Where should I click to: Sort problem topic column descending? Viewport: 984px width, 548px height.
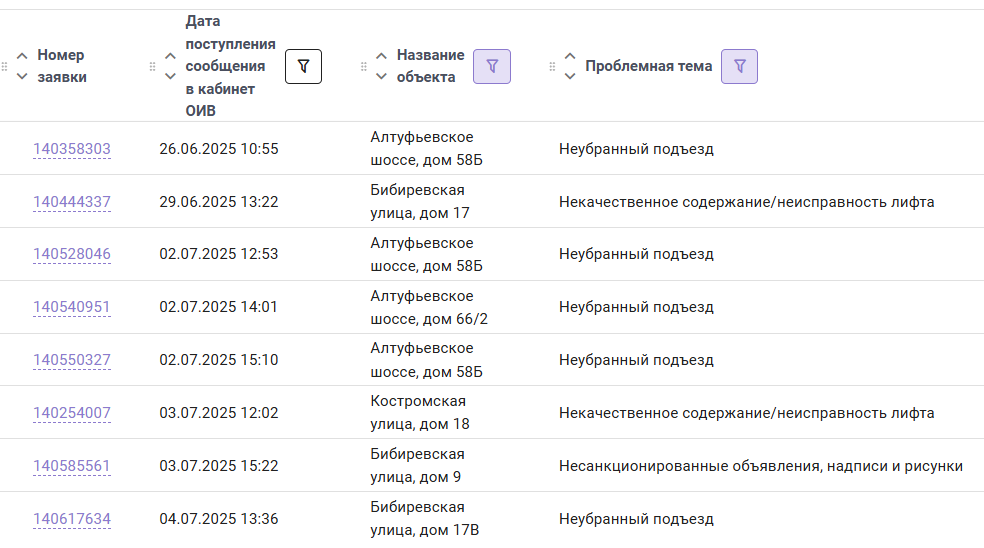coord(569,77)
